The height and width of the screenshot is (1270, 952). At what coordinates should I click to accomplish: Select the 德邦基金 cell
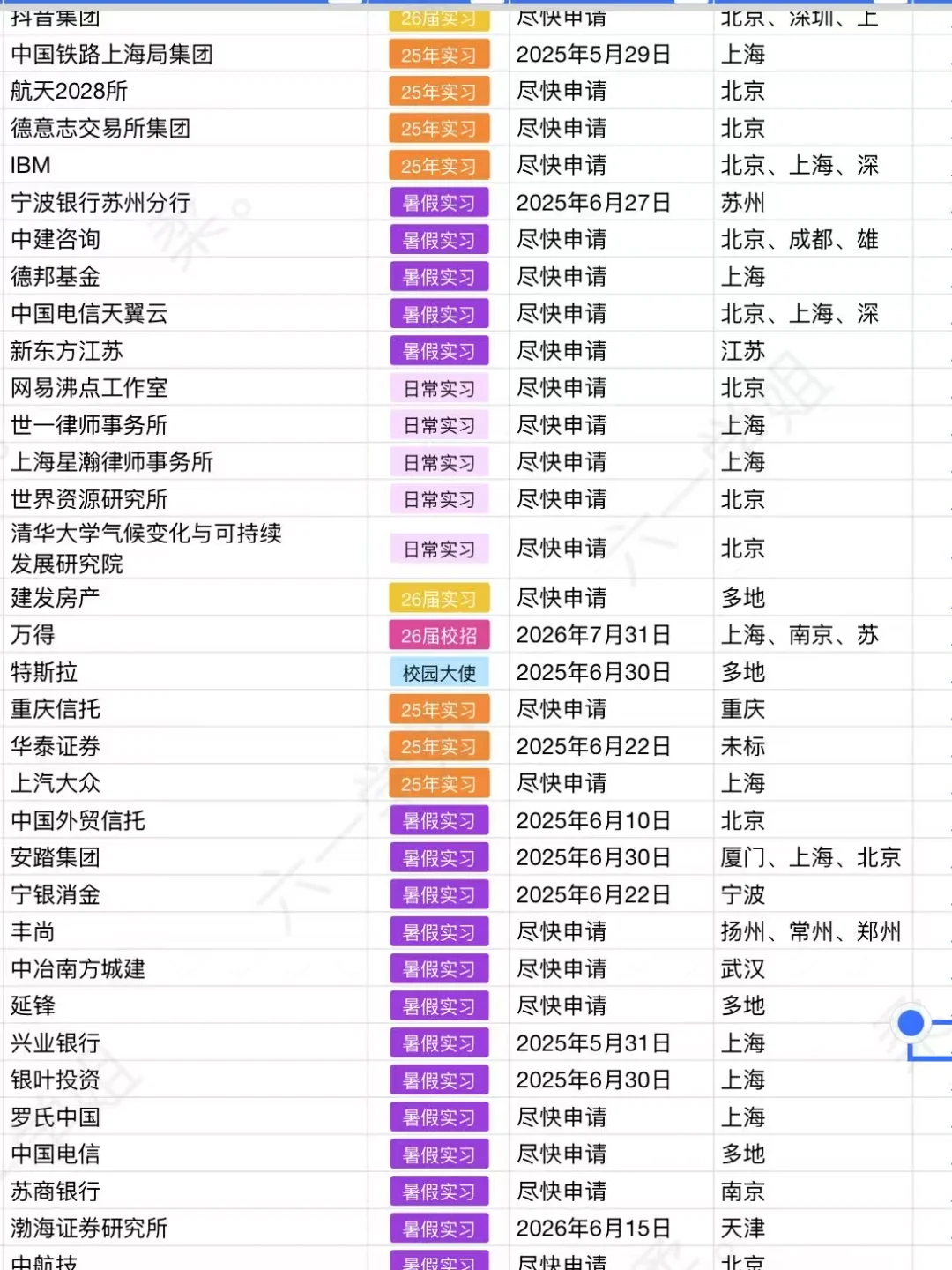pyautogui.click(x=185, y=277)
